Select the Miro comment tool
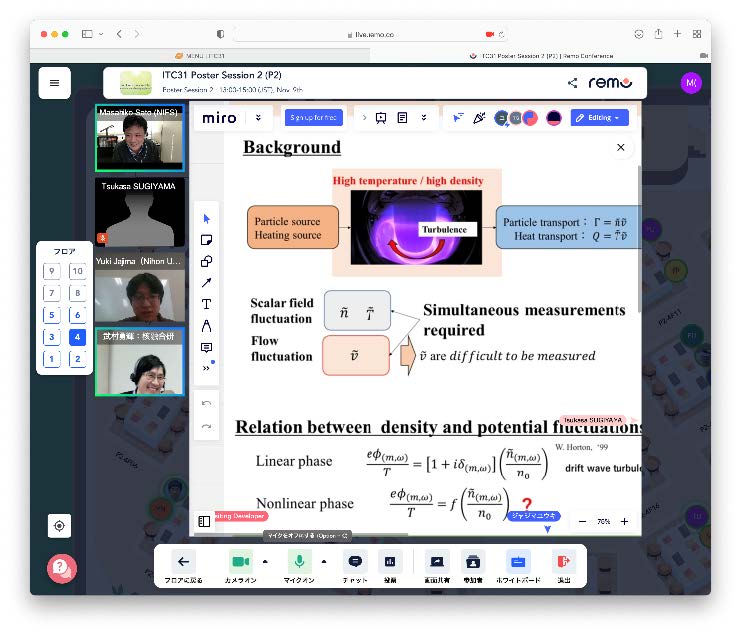Screen dimensions: 741x635 (207, 348)
